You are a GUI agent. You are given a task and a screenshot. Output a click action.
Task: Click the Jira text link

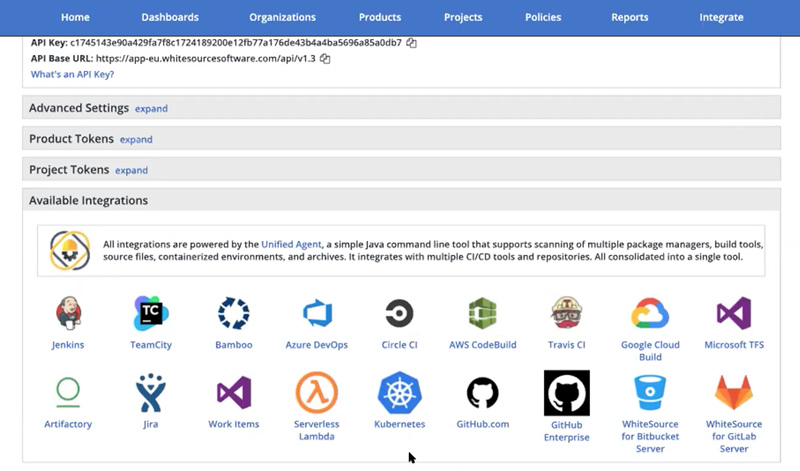(x=151, y=424)
